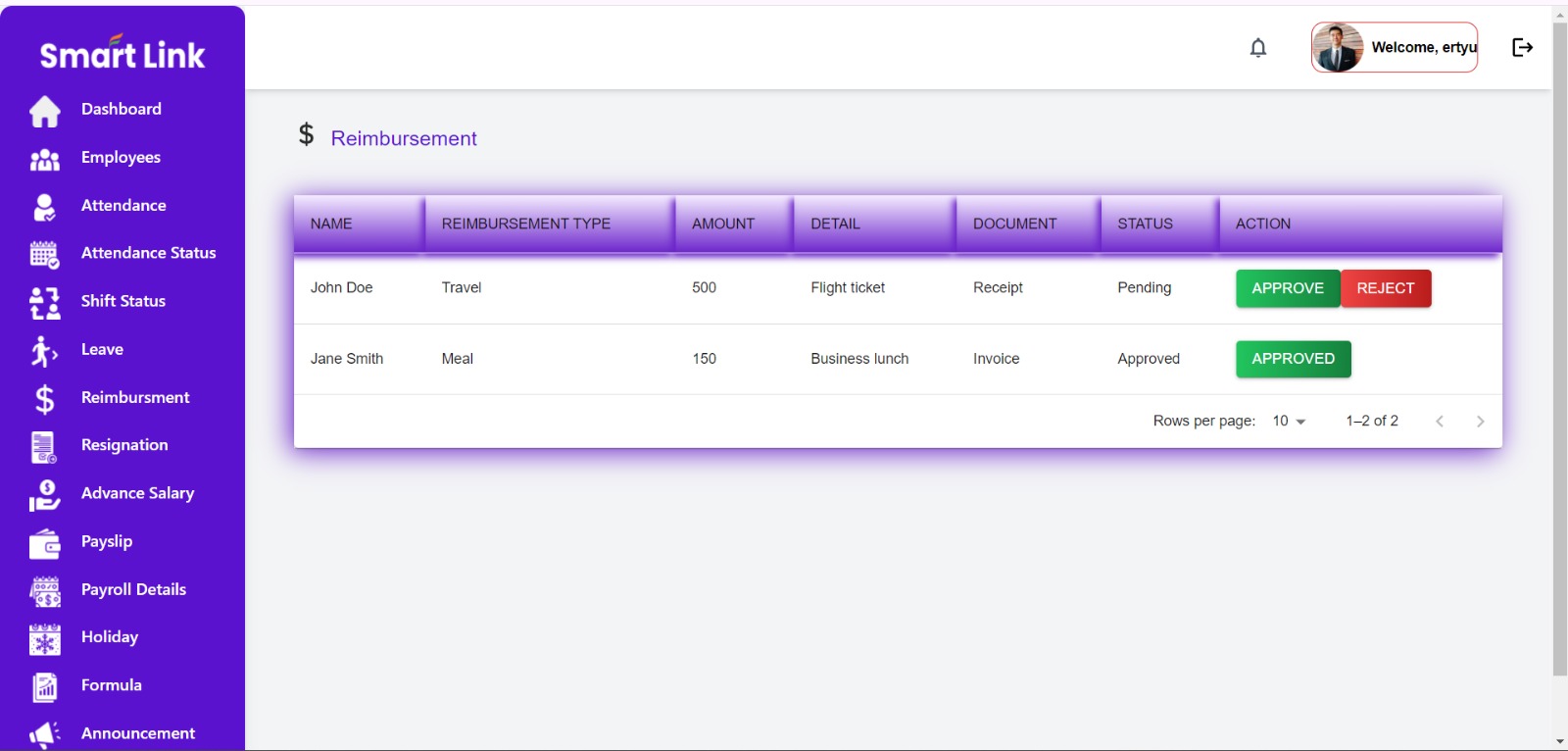This screenshot has height=751, width=1568.
Task: Click the Advance Salary hand icon
Action: pos(44,495)
